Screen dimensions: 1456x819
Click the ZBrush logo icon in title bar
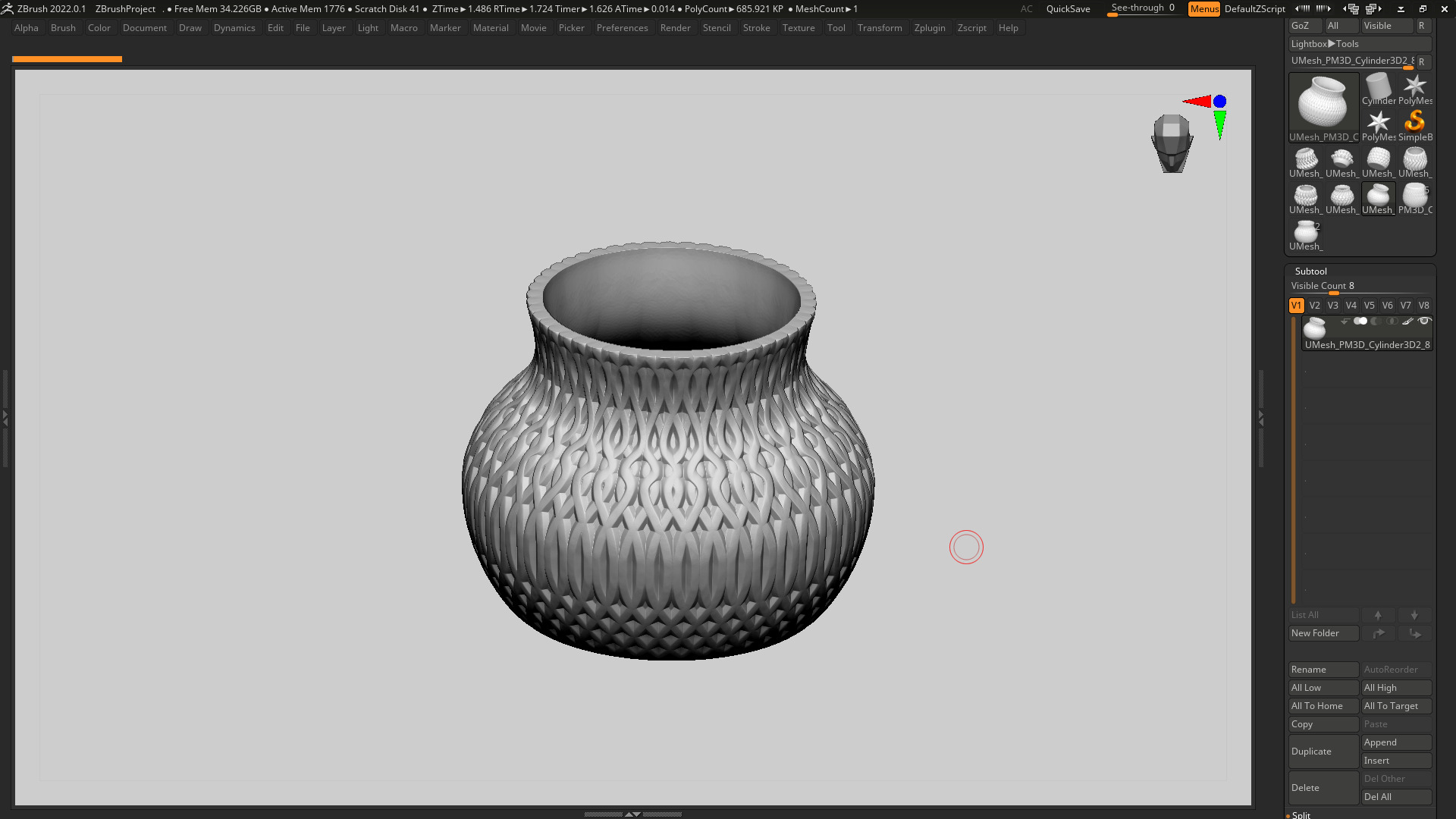tap(7, 8)
